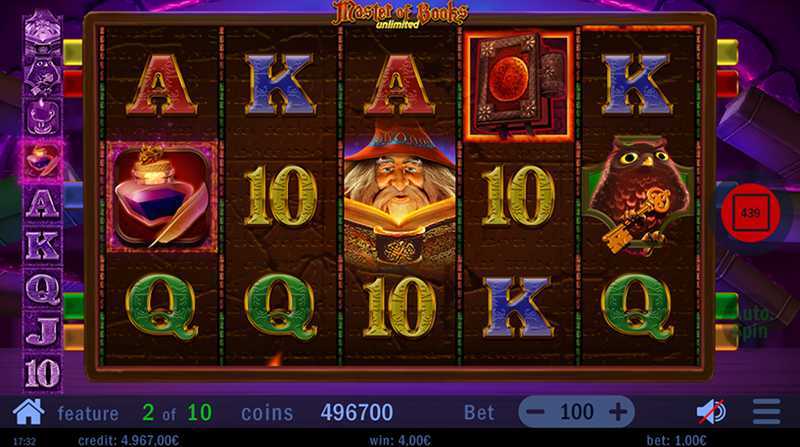This screenshot has height=447, width=800.
Task: Select the letter J in paytable sidebar
Action: pos(43,331)
